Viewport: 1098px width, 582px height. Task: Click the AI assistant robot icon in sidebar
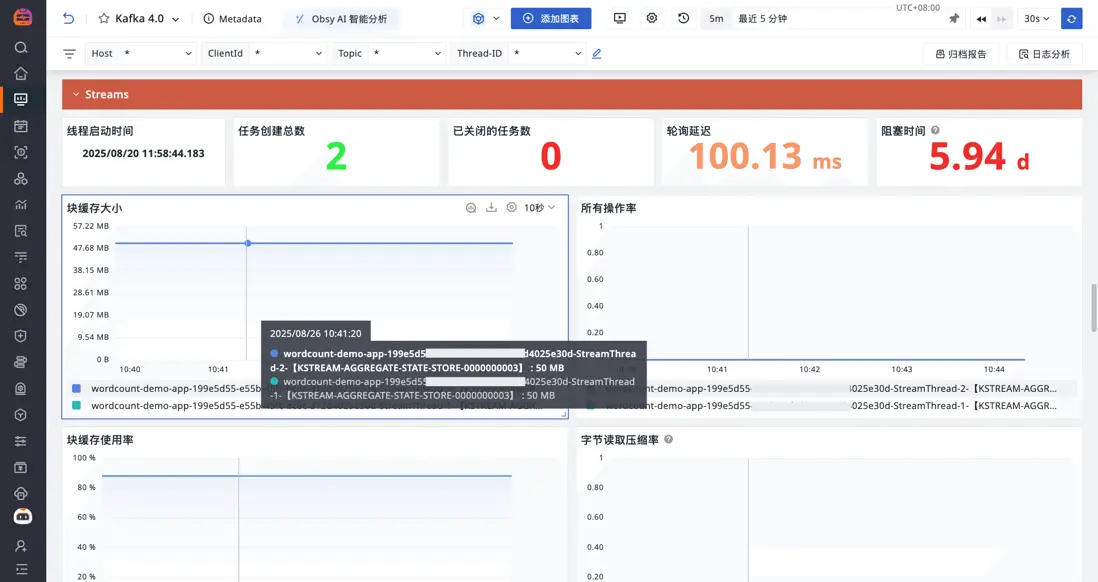tap(21, 515)
